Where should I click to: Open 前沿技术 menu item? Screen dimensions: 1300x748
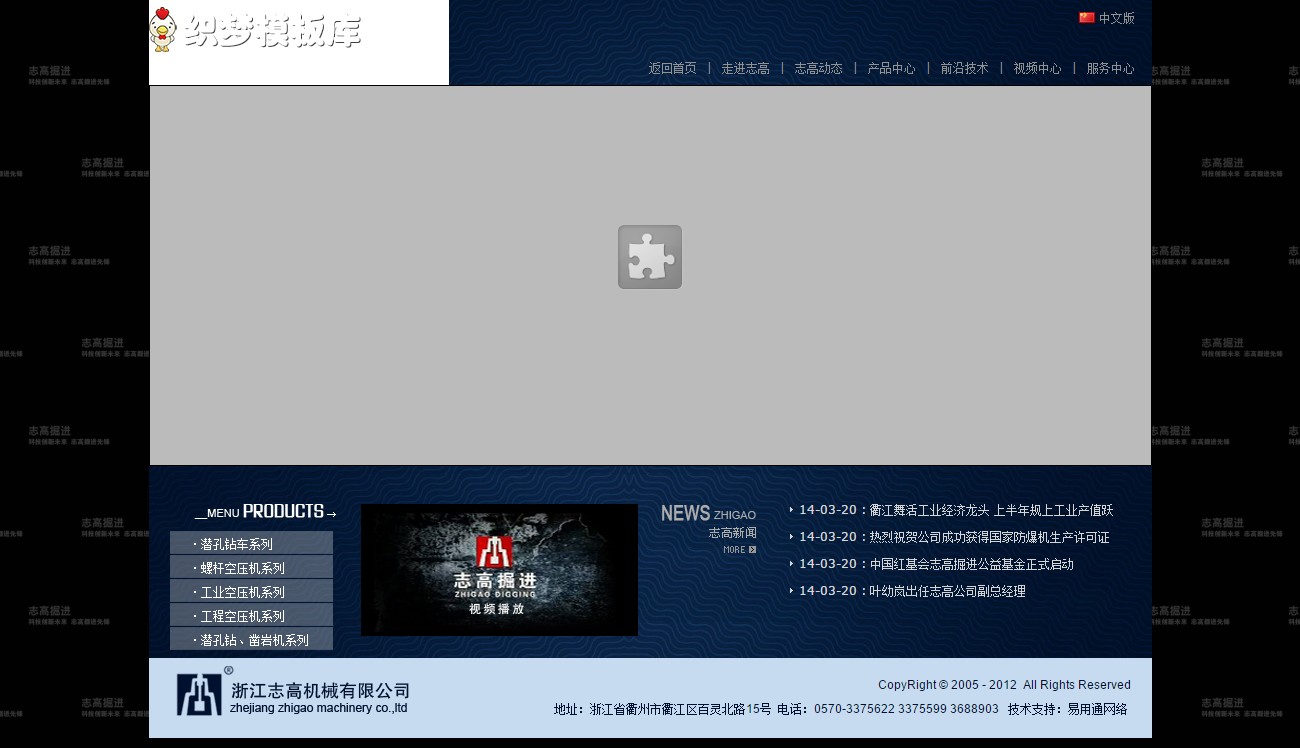pyautogui.click(x=964, y=69)
